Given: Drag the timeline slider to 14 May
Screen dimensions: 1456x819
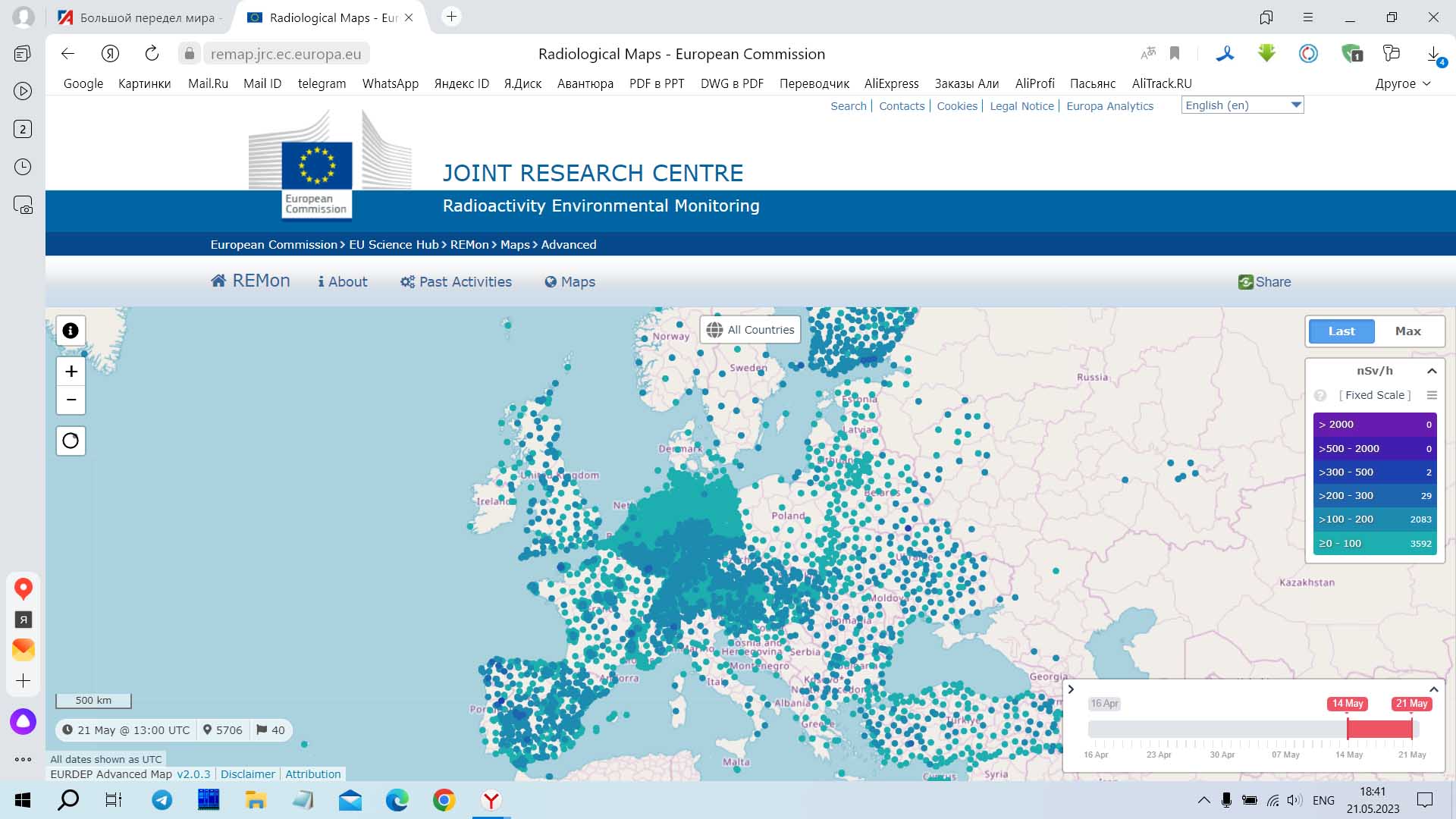Looking at the screenshot, I should coord(1348,728).
